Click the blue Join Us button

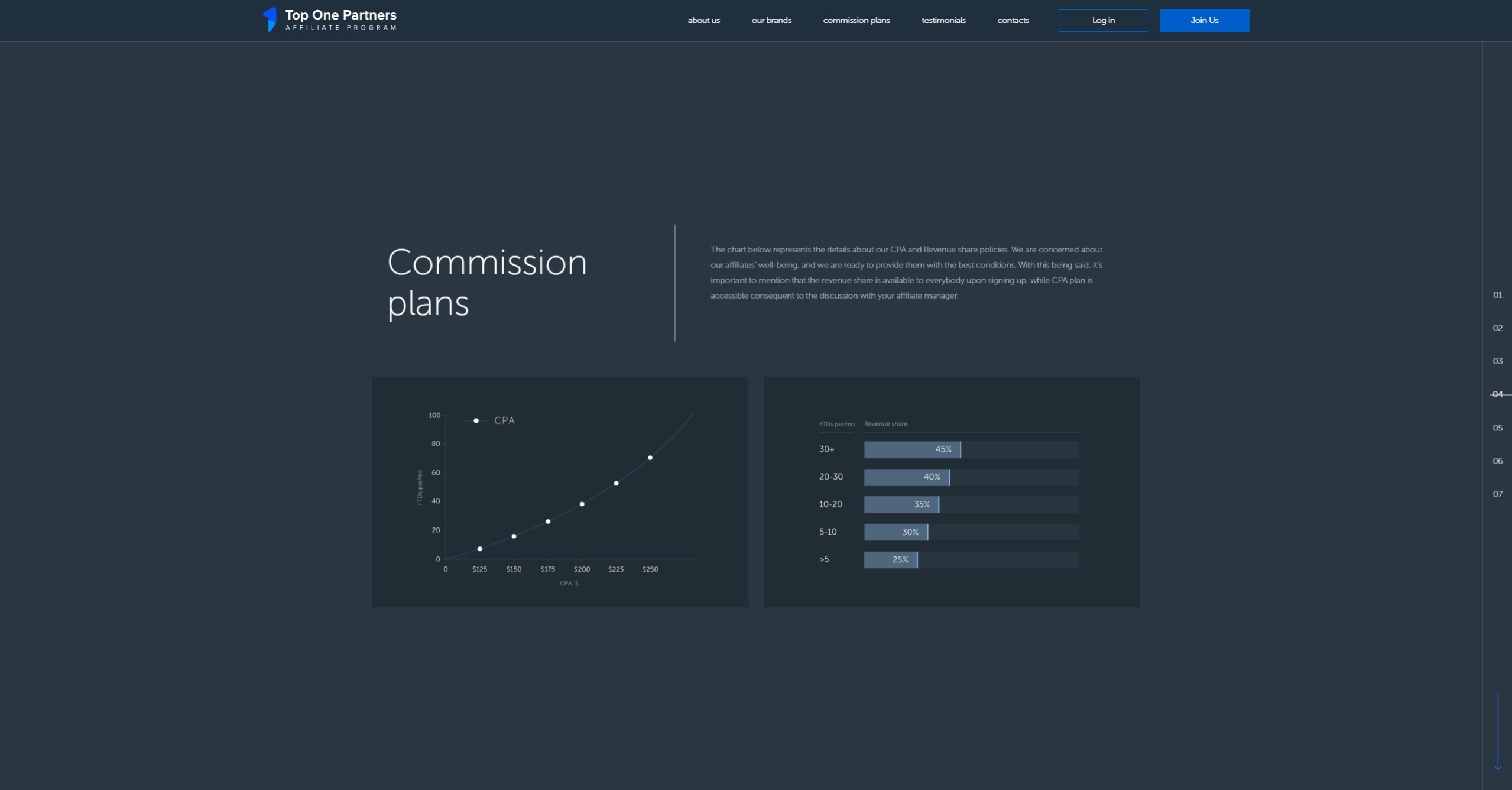click(1203, 21)
